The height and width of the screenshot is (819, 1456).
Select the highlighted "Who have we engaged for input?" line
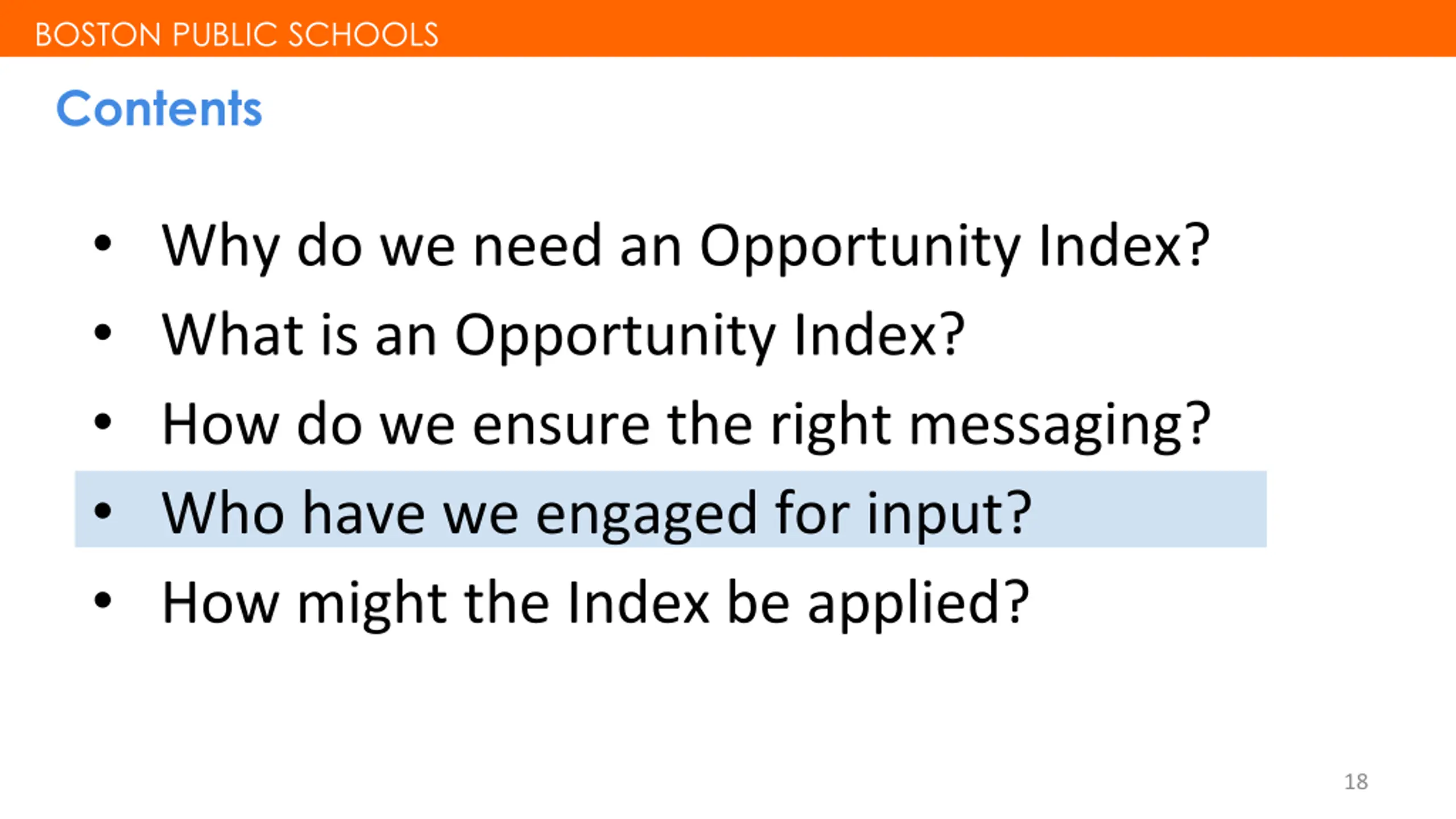tap(596, 513)
